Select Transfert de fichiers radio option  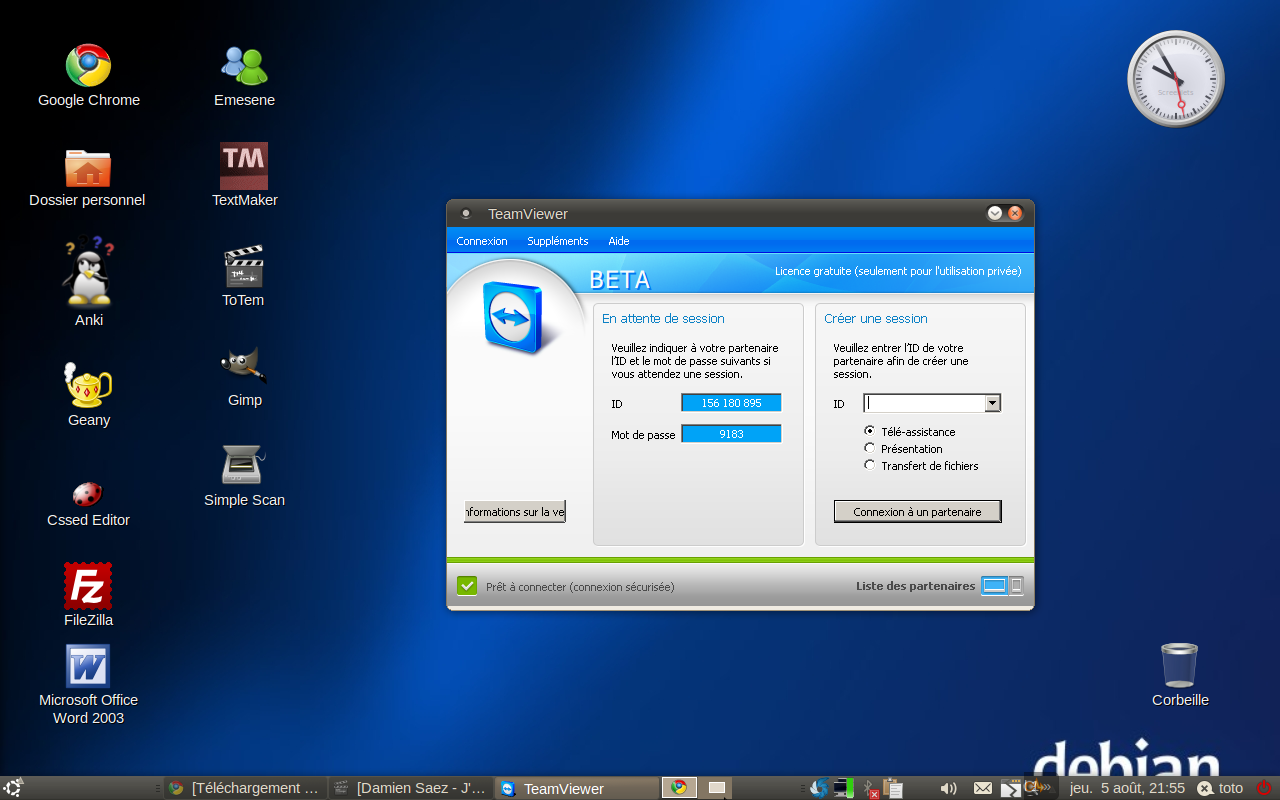pyautogui.click(x=870, y=465)
